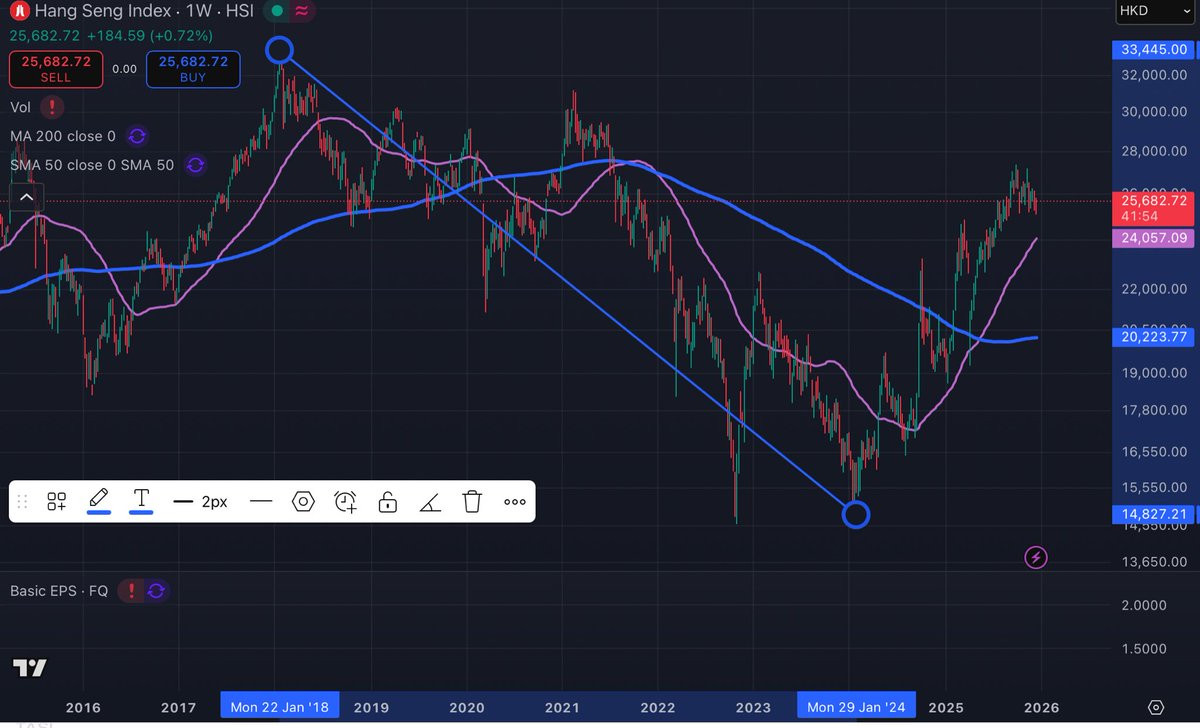Click SMA 50 indicator refresh icon

coord(196,165)
